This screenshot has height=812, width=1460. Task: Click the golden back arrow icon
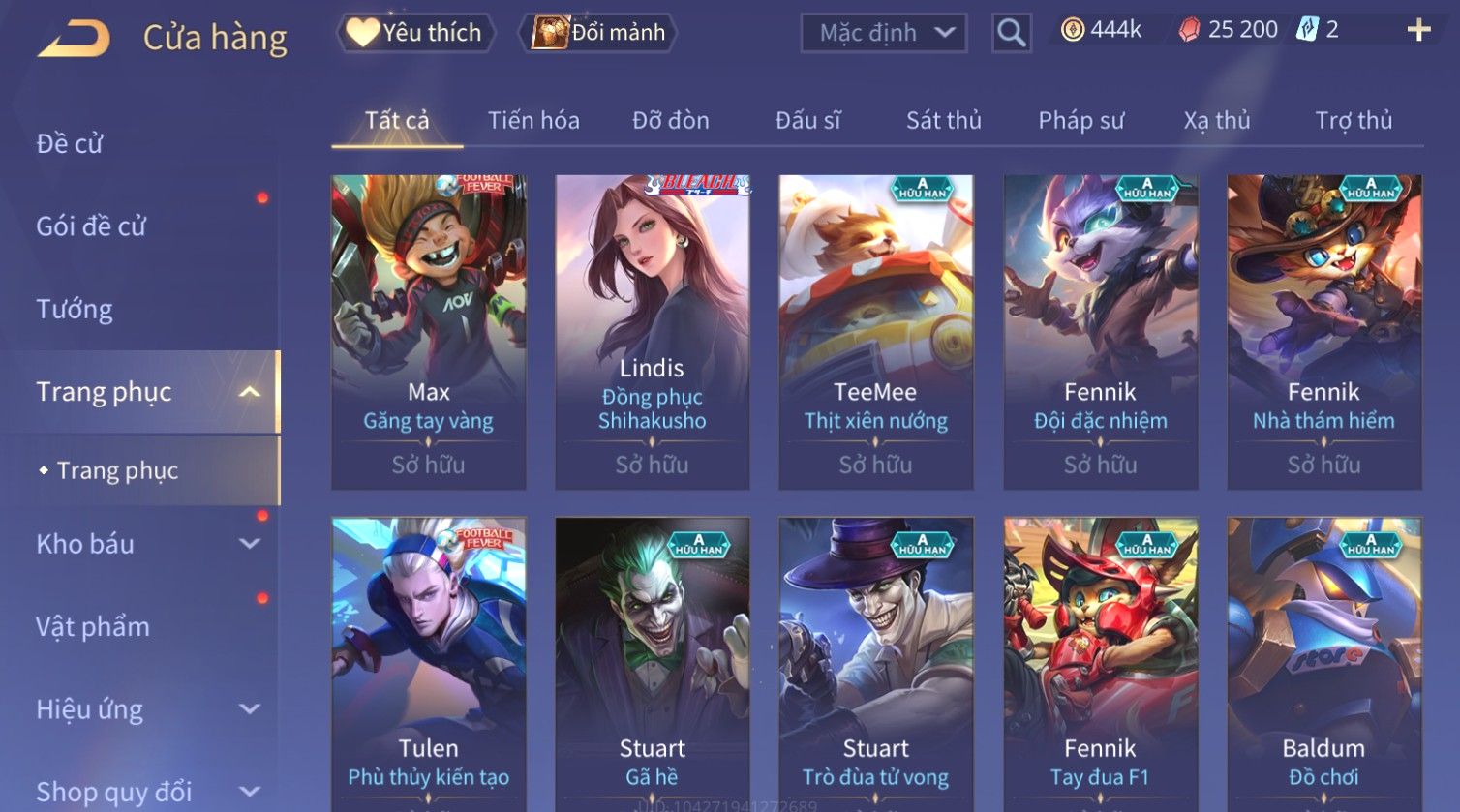(74, 38)
